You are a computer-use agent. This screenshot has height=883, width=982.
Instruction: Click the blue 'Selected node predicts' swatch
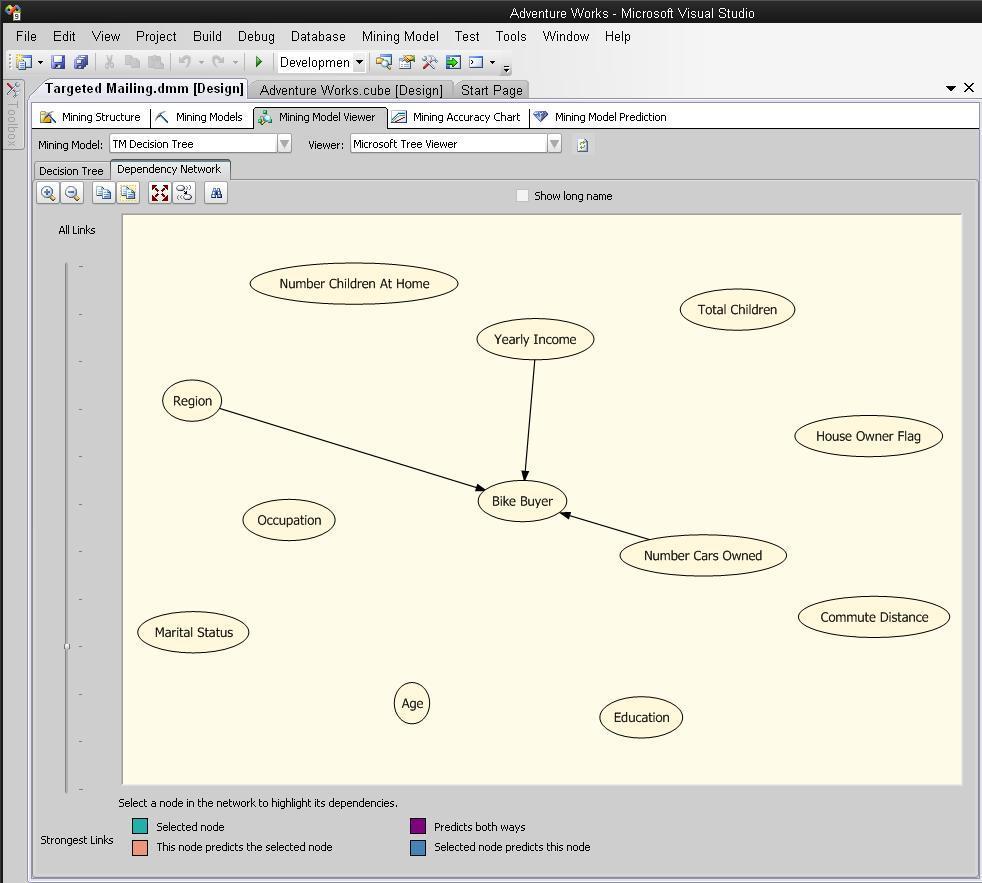click(418, 847)
